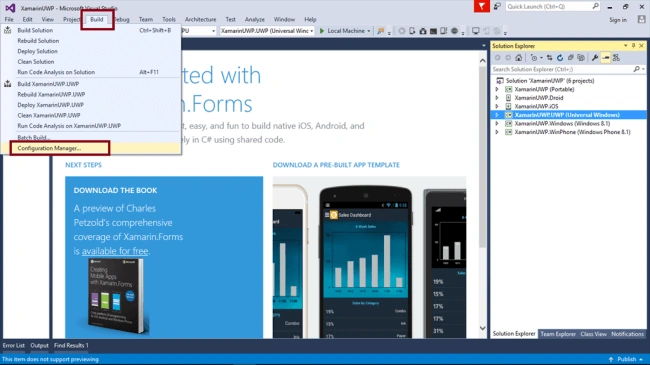Start debugging with the green play icon
Screen dimensions: 650x365
322,31
